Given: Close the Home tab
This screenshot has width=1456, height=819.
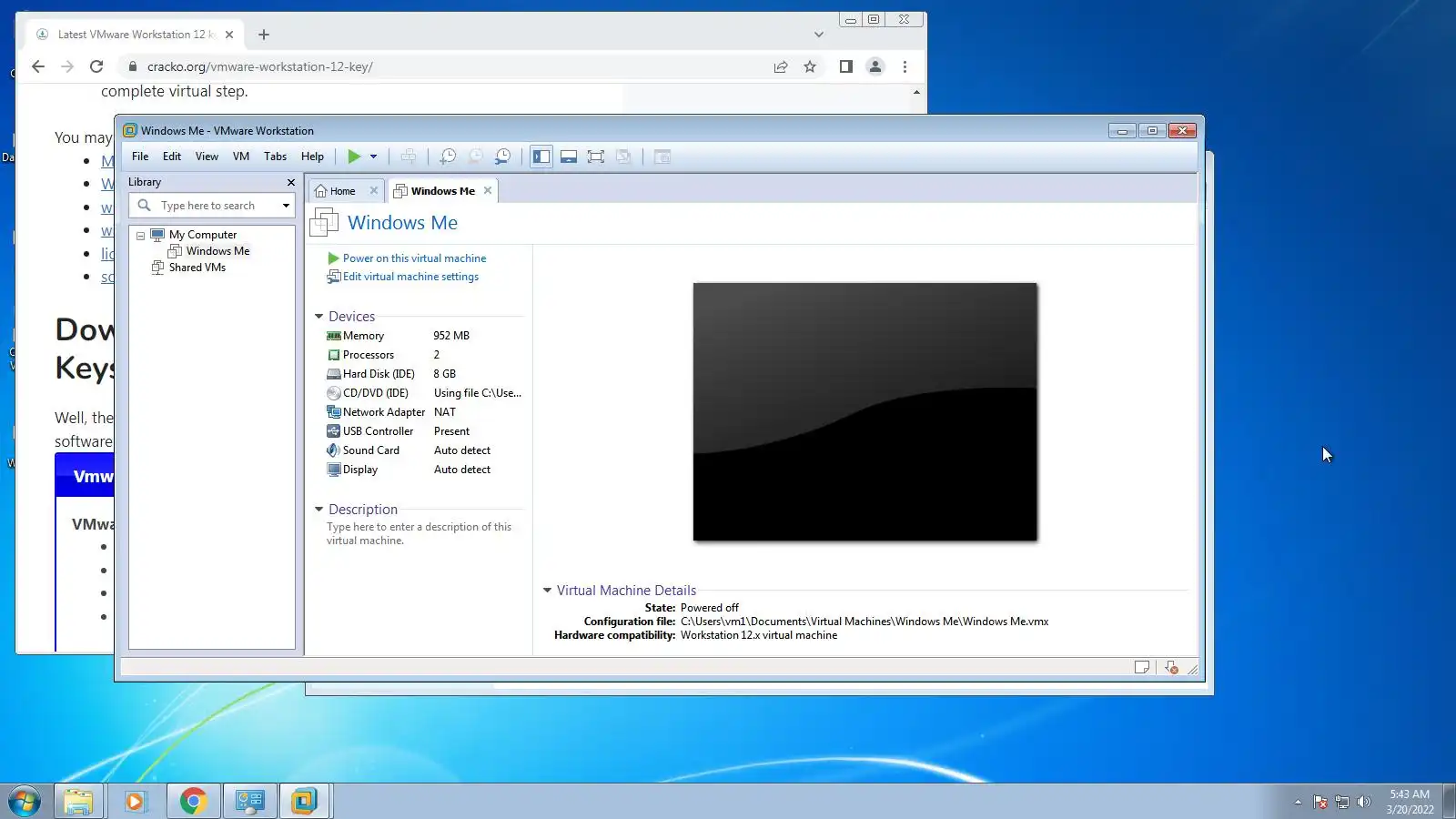Looking at the screenshot, I should pos(374,190).
